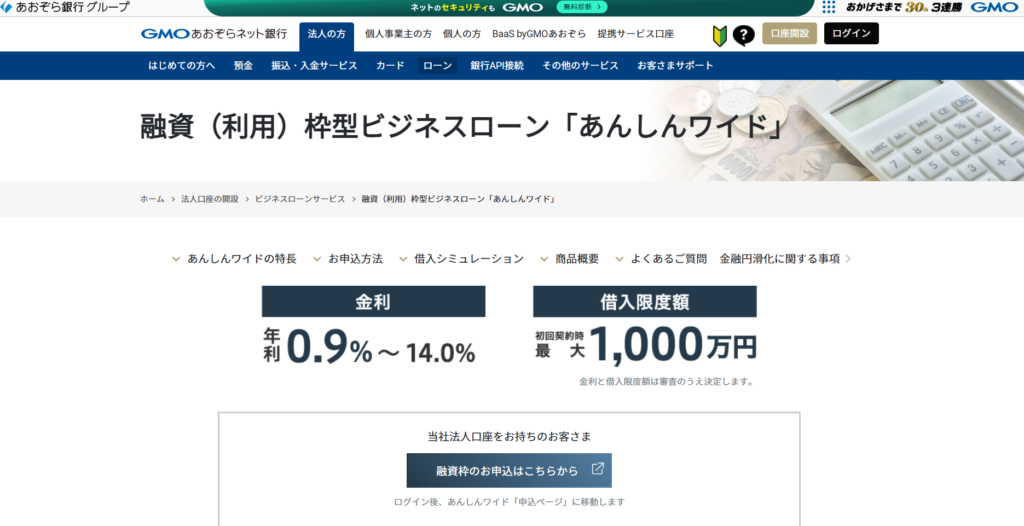1024x526 pixels.
Task: Click the あおぞら銀行グループ logo
Action: (x=65, y=7)
